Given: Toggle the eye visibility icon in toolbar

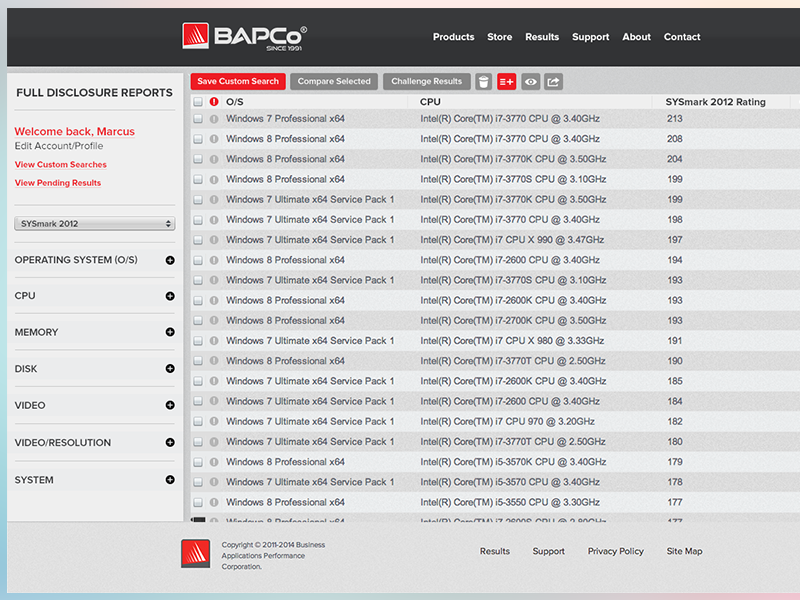Looking at the screenshot, I should pos(531,82).
